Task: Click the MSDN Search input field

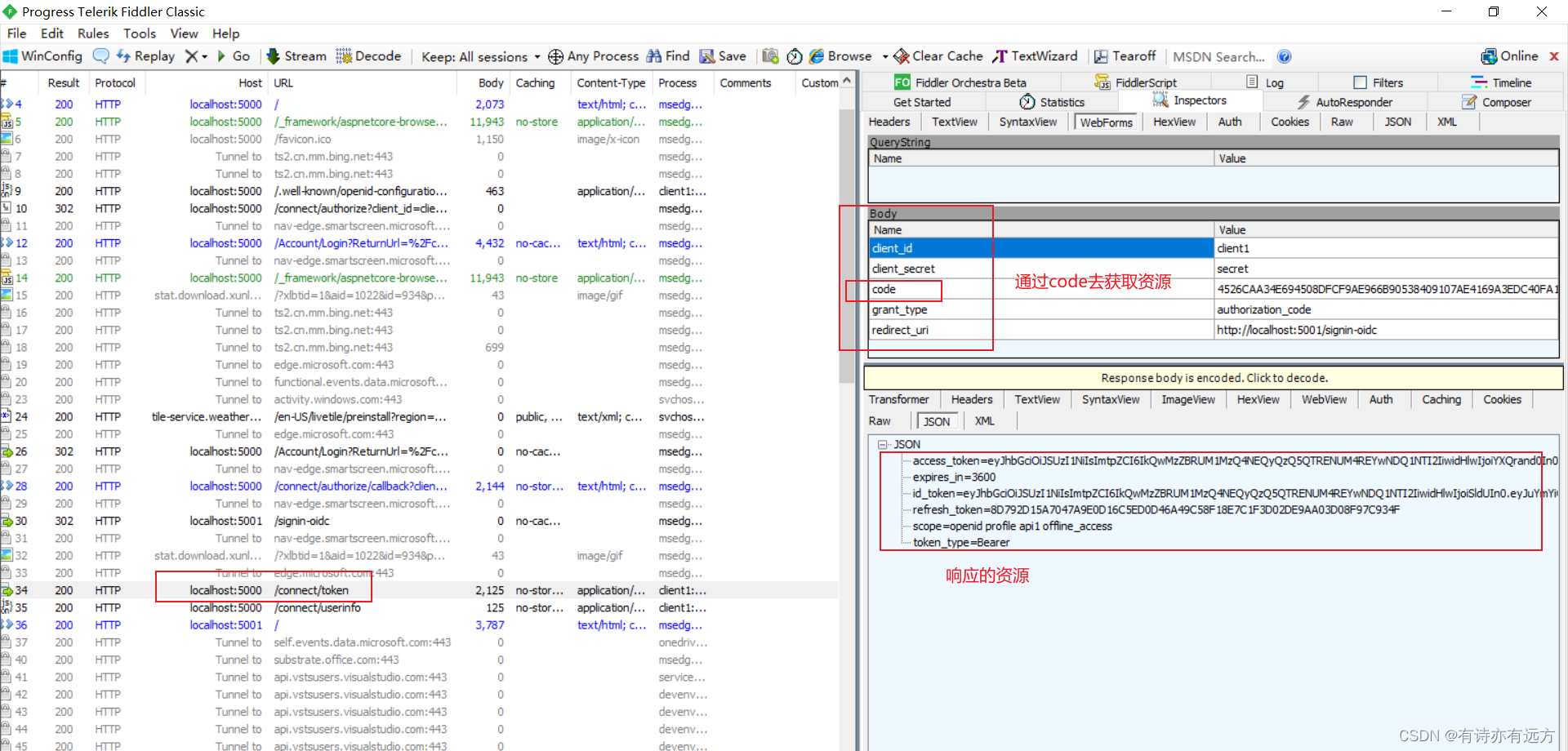Action: (1219, 56)
